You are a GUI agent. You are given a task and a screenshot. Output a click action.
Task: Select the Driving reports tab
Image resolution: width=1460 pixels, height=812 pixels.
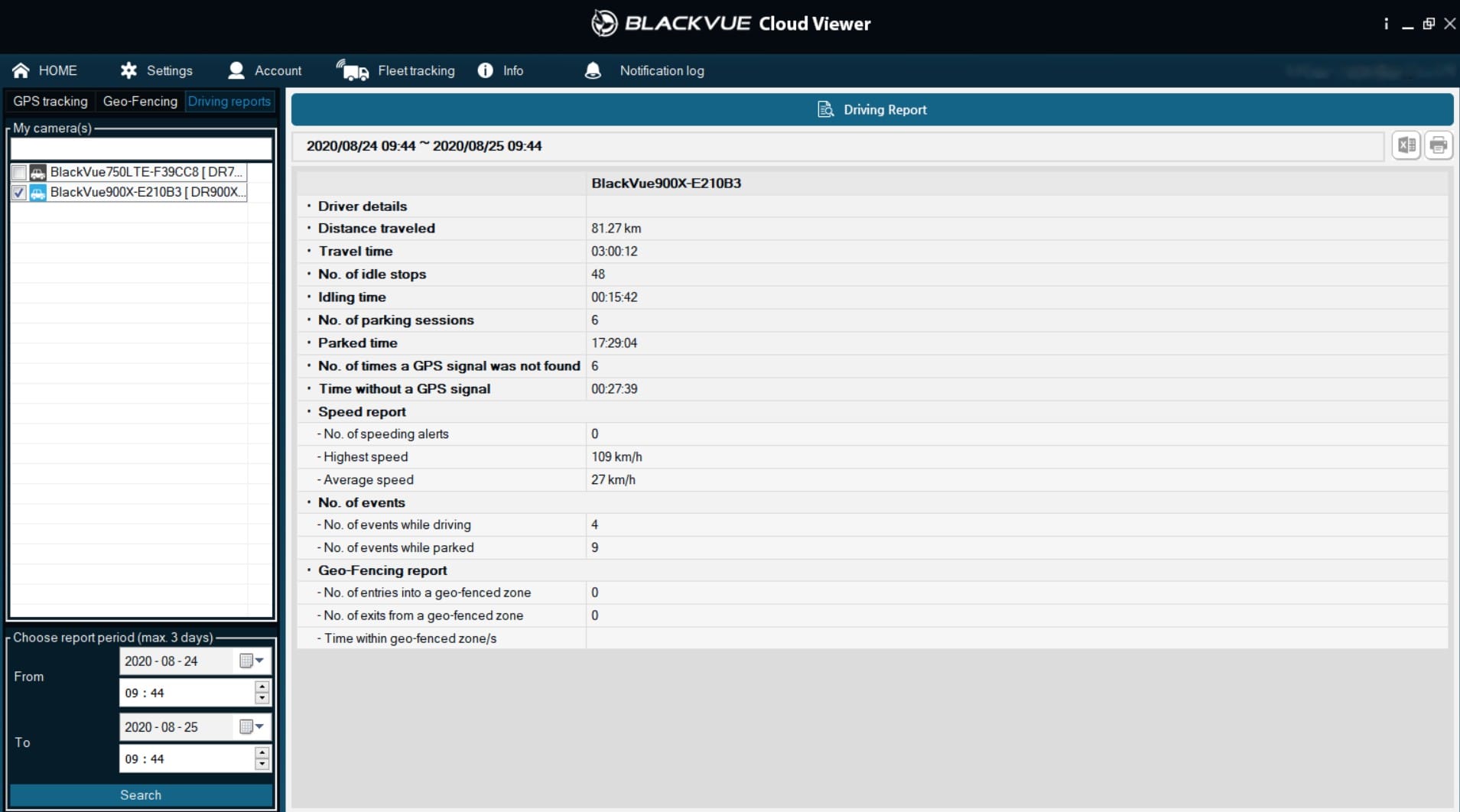point(229,102)
